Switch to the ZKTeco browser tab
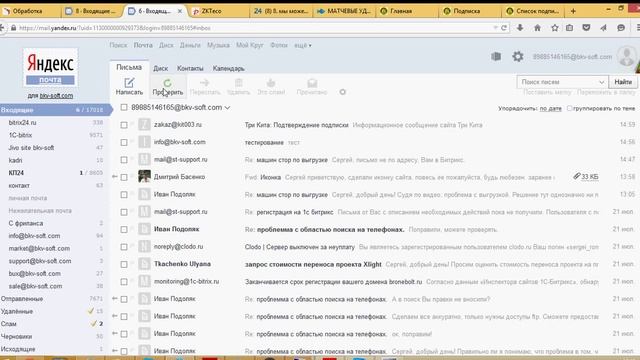Image resolution: width=640 pixels, height=360 pixels. pos(218,11)
